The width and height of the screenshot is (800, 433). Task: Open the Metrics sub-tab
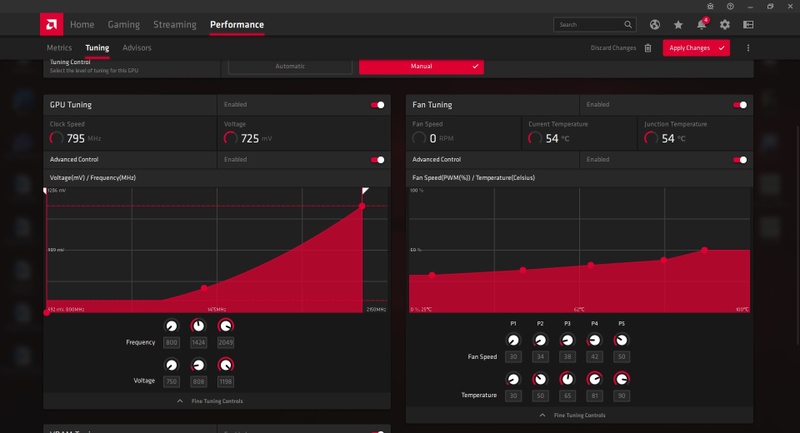coord(59,47)
